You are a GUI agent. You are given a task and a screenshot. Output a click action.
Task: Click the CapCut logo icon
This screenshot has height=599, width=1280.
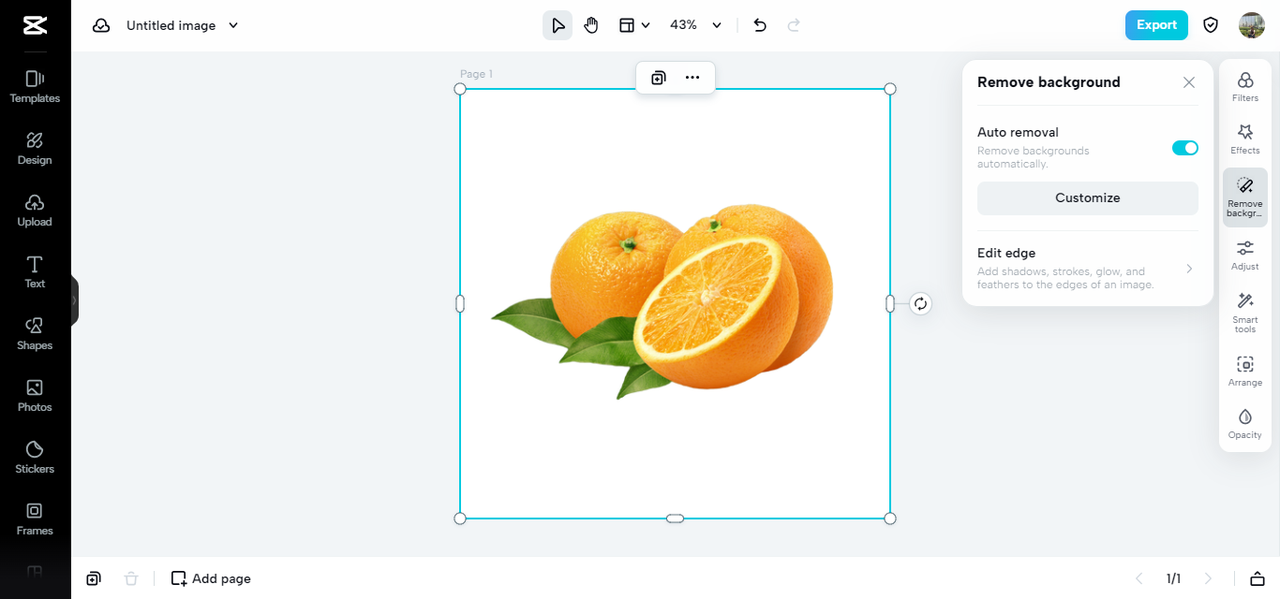point(35,26)
